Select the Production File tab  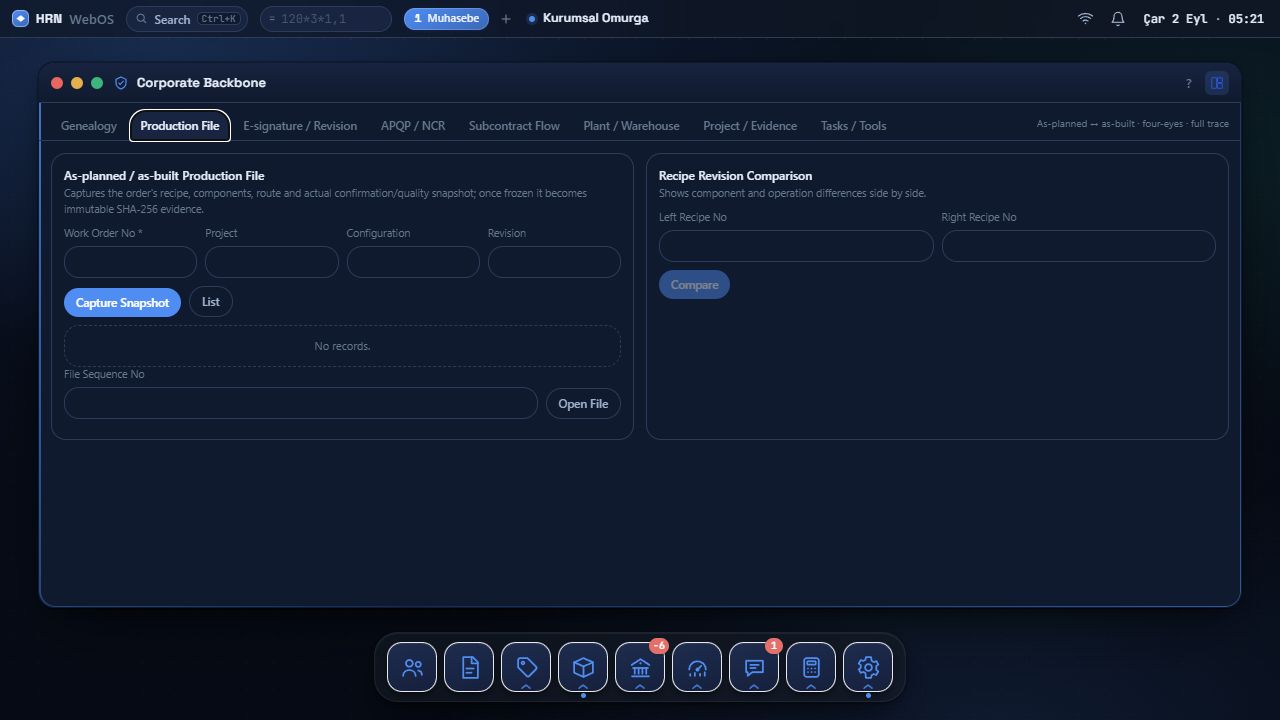pos(180,126)
